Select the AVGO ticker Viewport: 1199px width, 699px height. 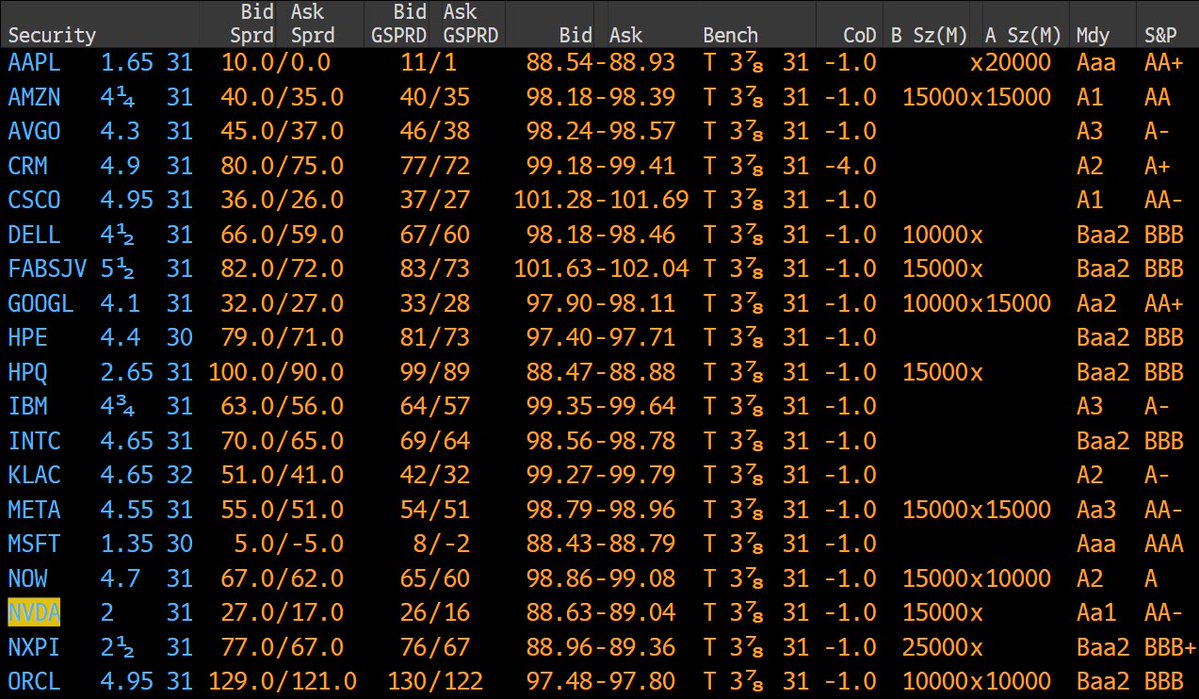point(34,132)
